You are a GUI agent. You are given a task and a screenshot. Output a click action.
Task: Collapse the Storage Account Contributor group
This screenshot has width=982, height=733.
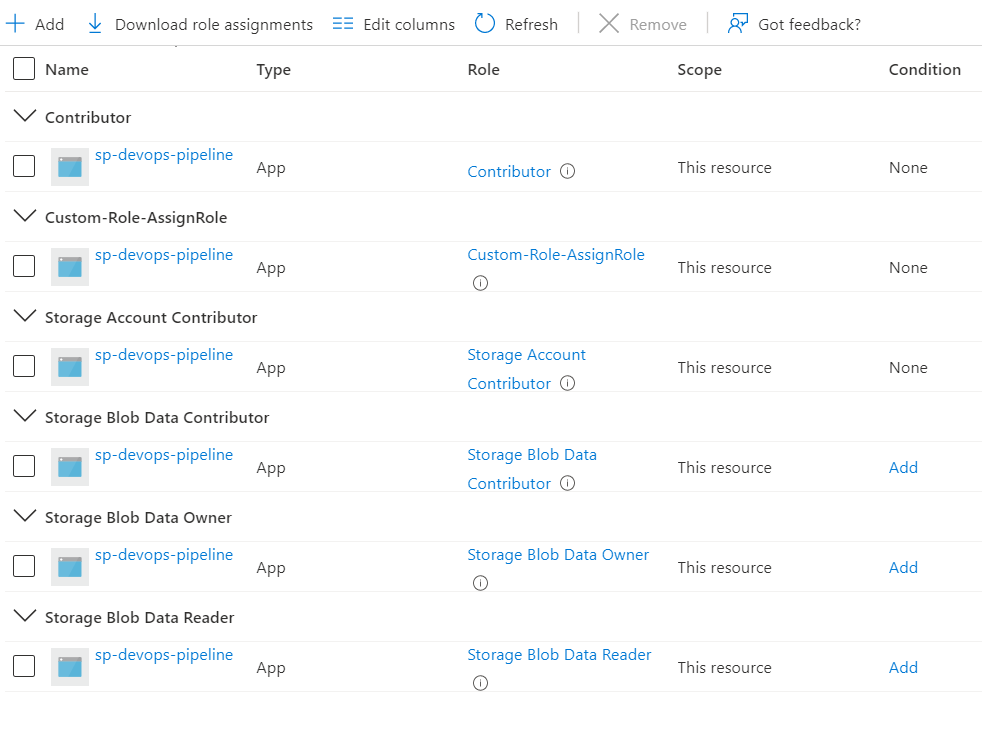(x=25, y=316)
